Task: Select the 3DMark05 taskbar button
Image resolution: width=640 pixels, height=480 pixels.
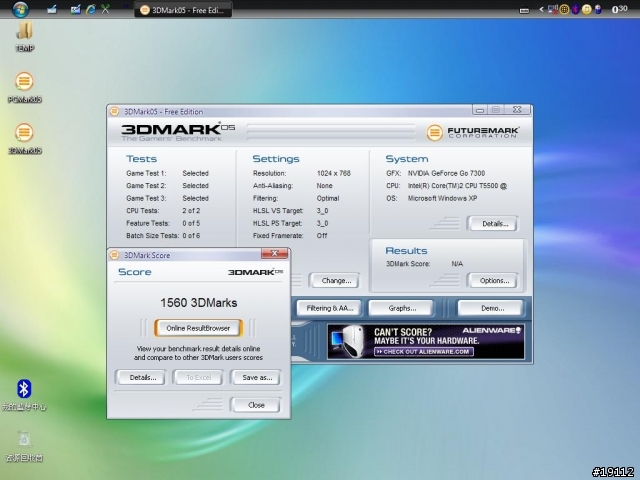Action: tap(183, 10)
